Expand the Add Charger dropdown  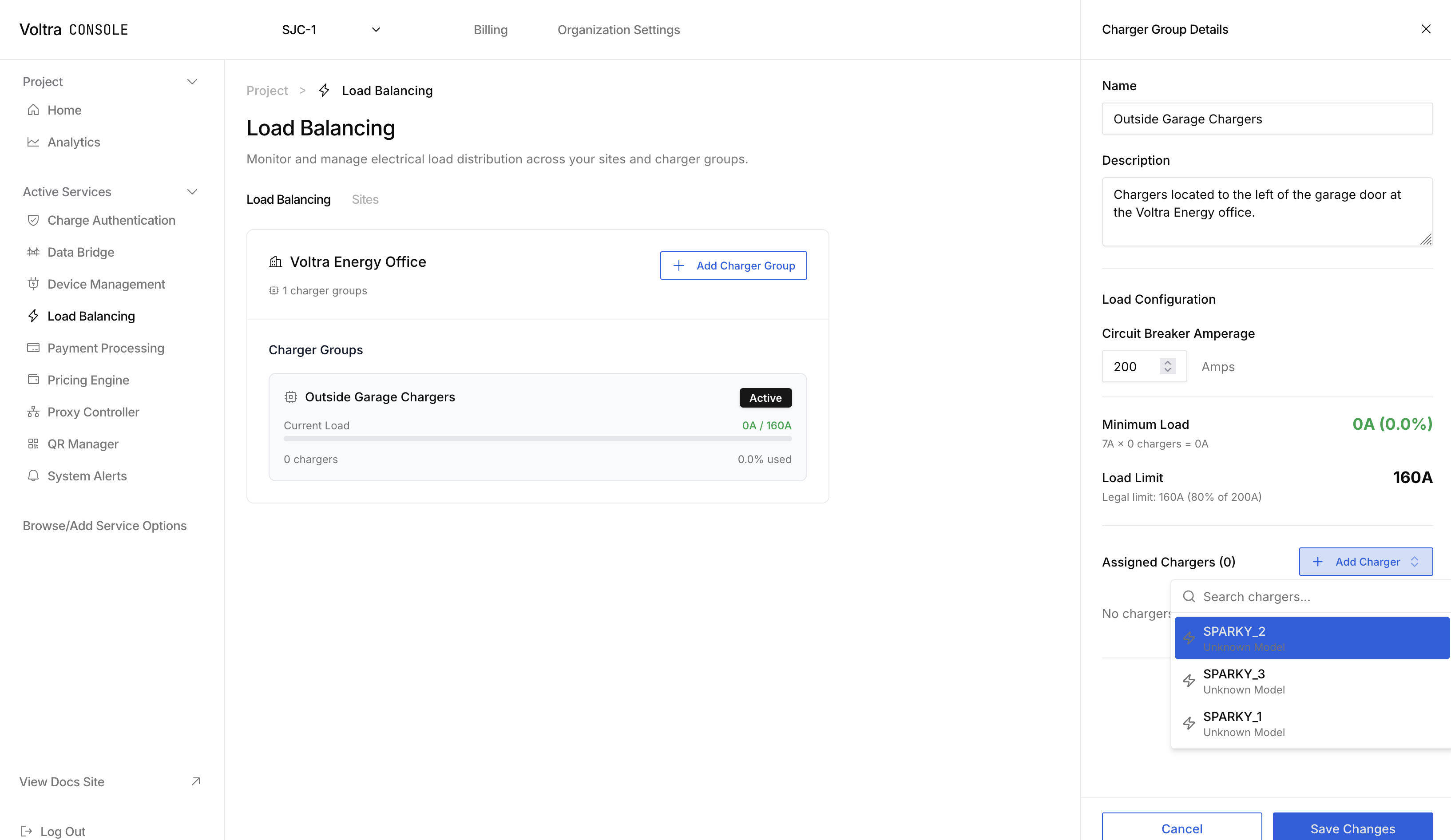coord(1366,561)
